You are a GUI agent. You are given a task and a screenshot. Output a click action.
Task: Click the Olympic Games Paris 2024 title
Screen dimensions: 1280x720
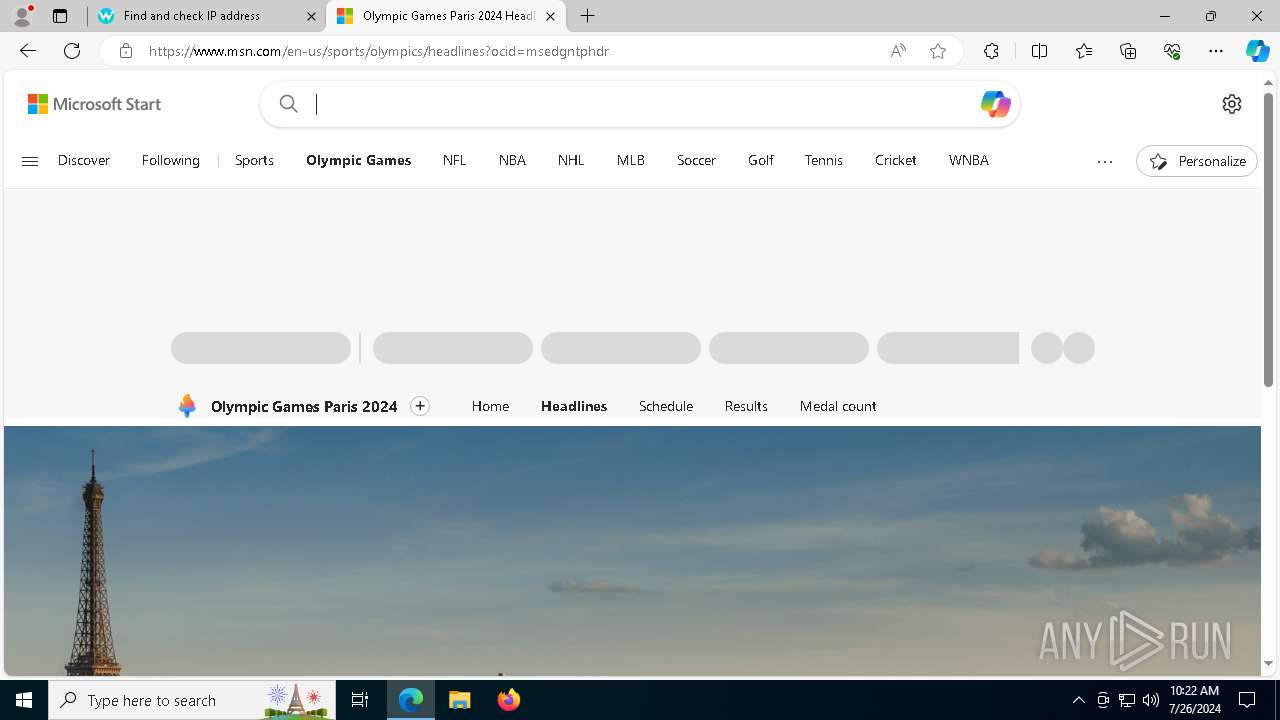point(304,406)
